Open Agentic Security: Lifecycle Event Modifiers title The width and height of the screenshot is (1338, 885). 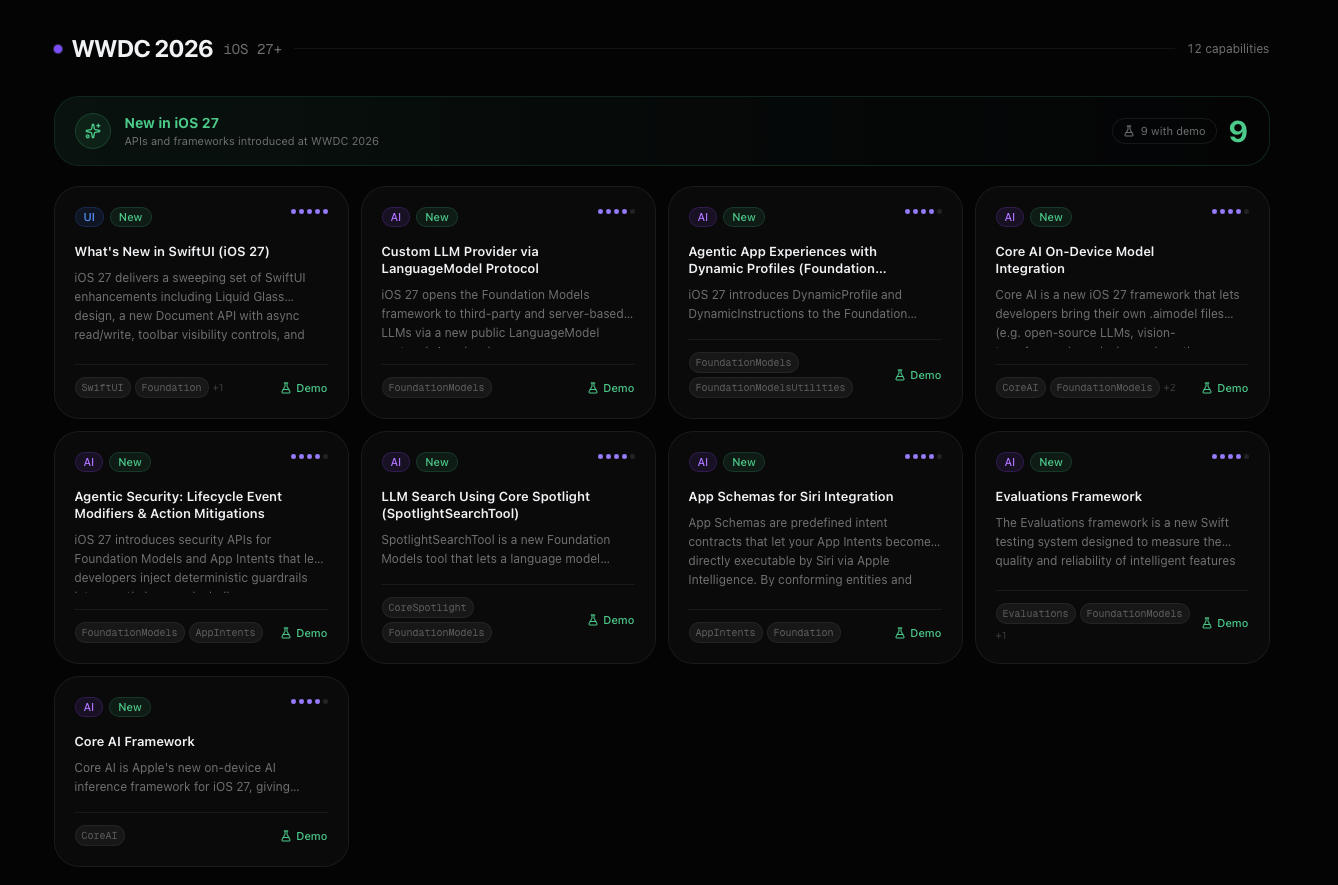click(x=178, y=505)
